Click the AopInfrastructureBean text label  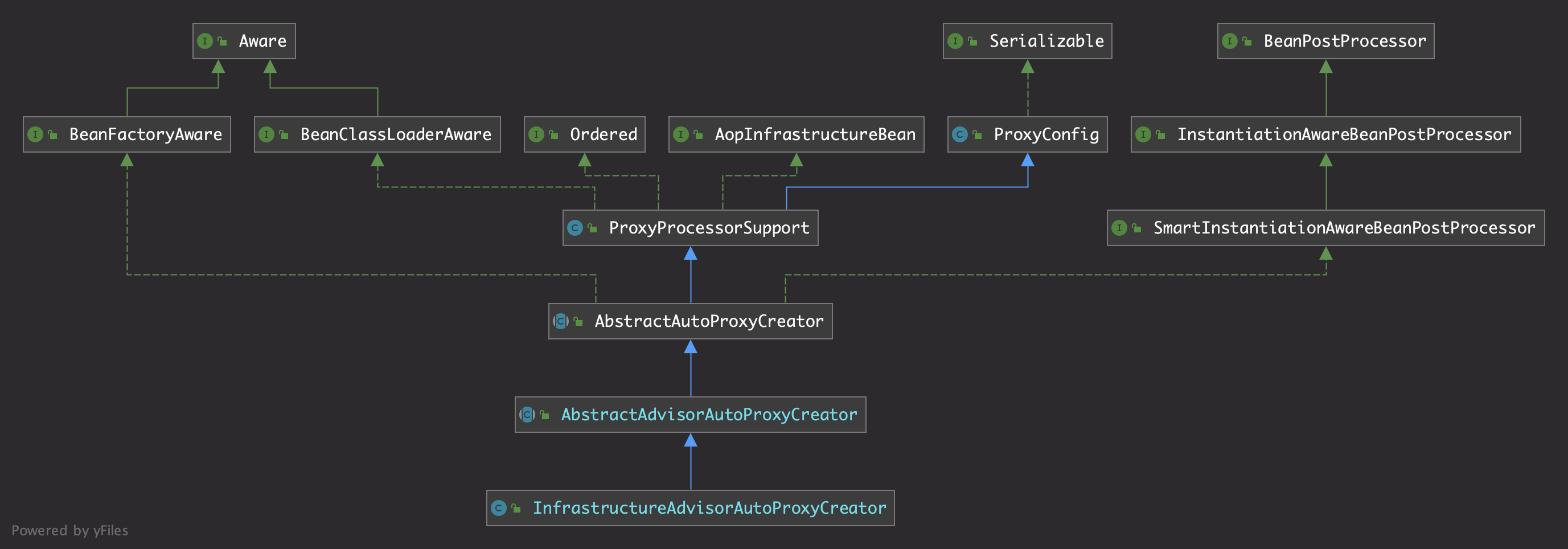point(815,134)
